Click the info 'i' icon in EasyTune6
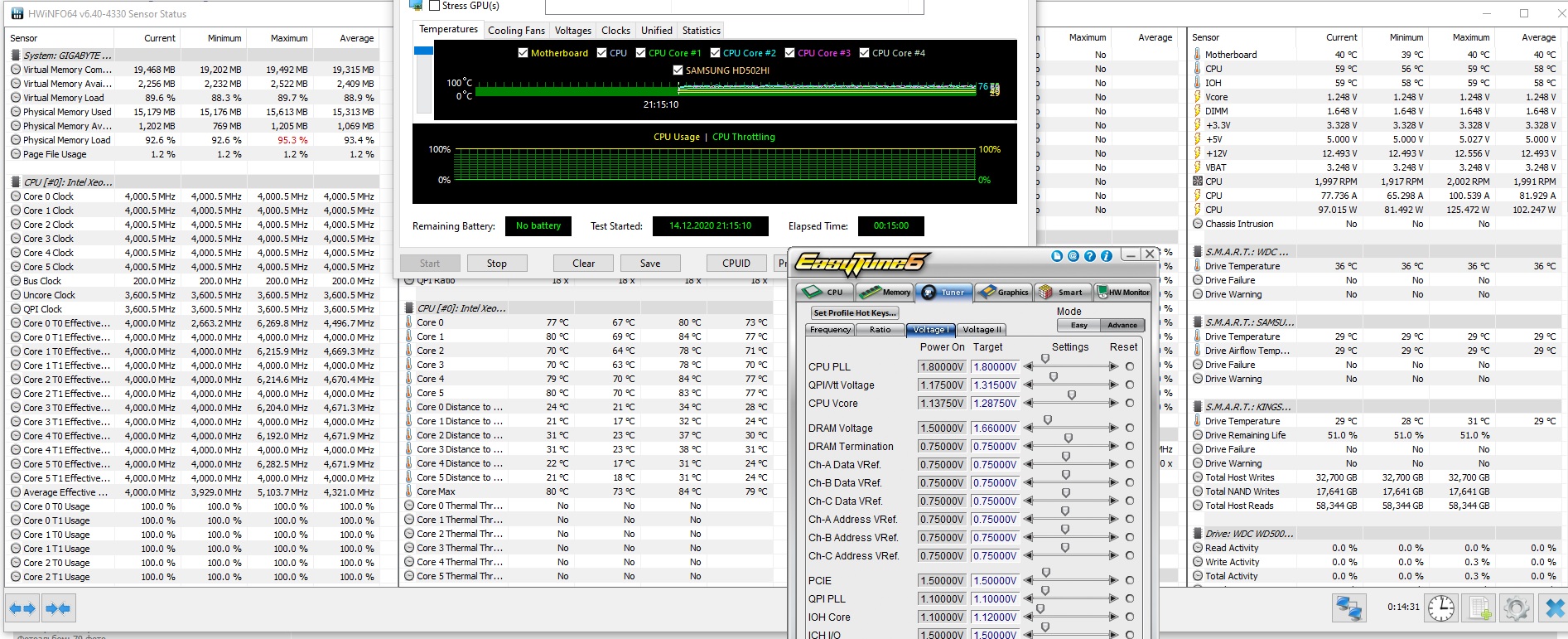This screenshot has width=1568, height=639. coord(1107,256)
